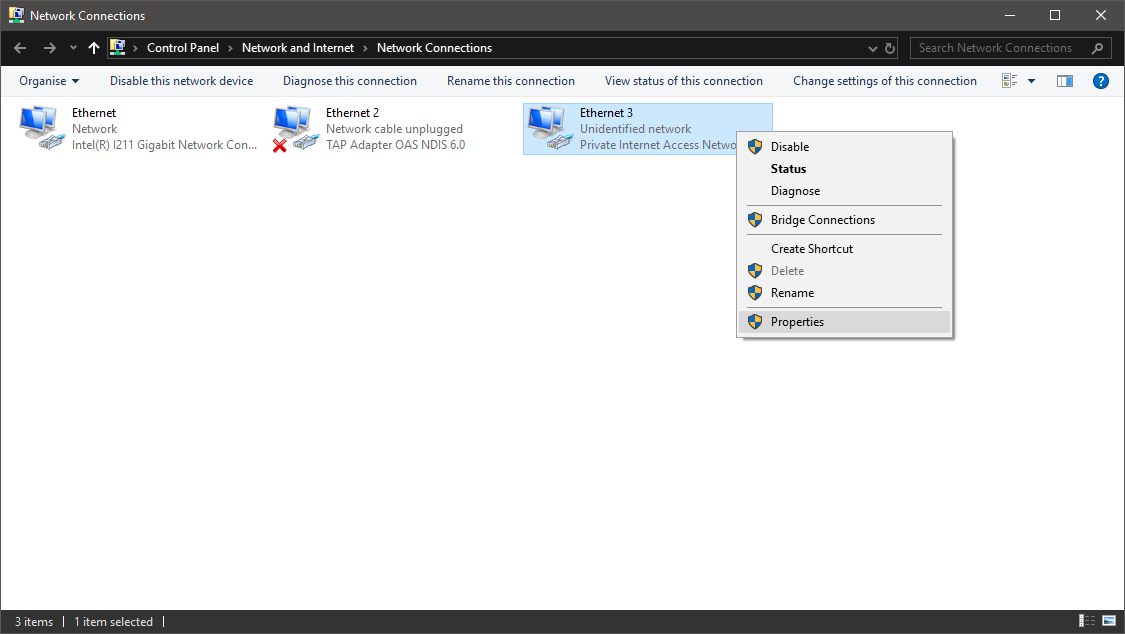The width and height of the screenshot is (1125, 634).
Task: Click the shield icon beside Properties
Action: click(x=755, y=322)
